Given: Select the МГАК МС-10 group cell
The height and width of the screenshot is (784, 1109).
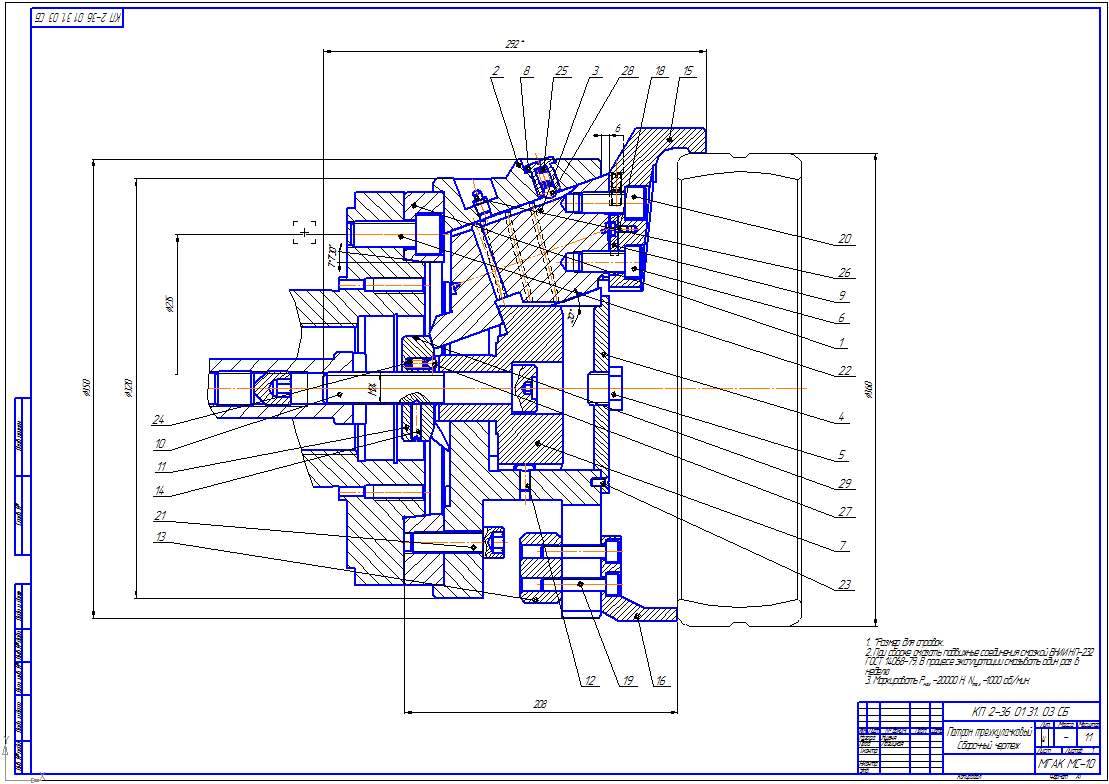Looking at the screenshot, I should point(1068,763).
